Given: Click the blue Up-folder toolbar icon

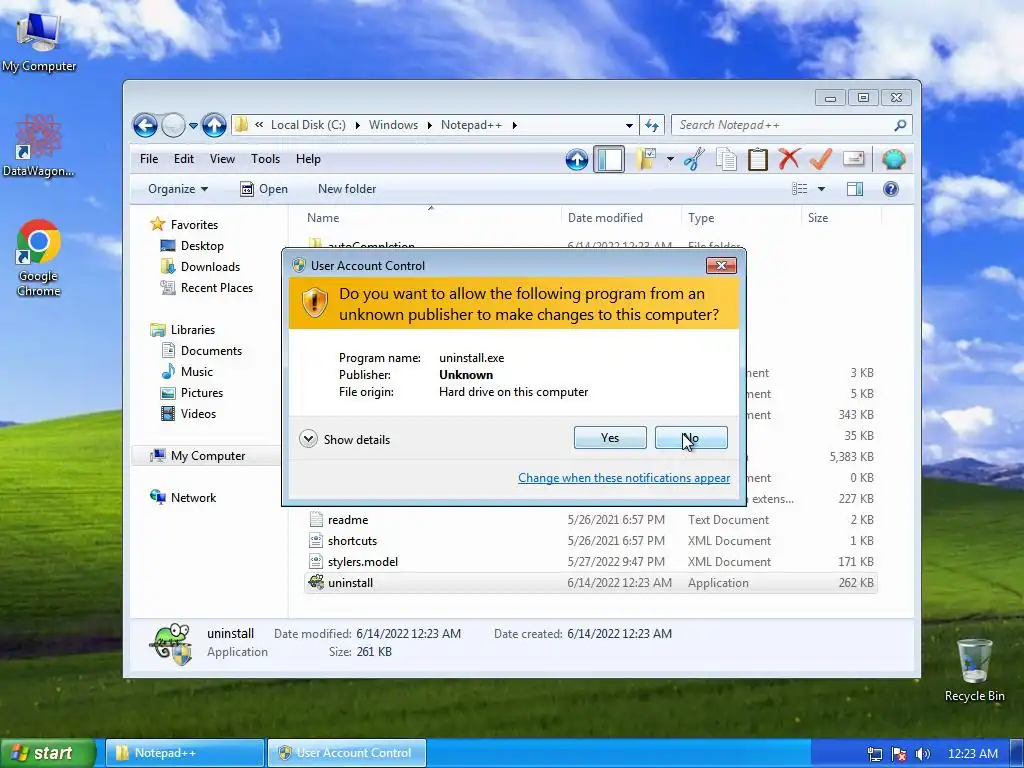Looking at the screenshot, I should tap(577, 159).
